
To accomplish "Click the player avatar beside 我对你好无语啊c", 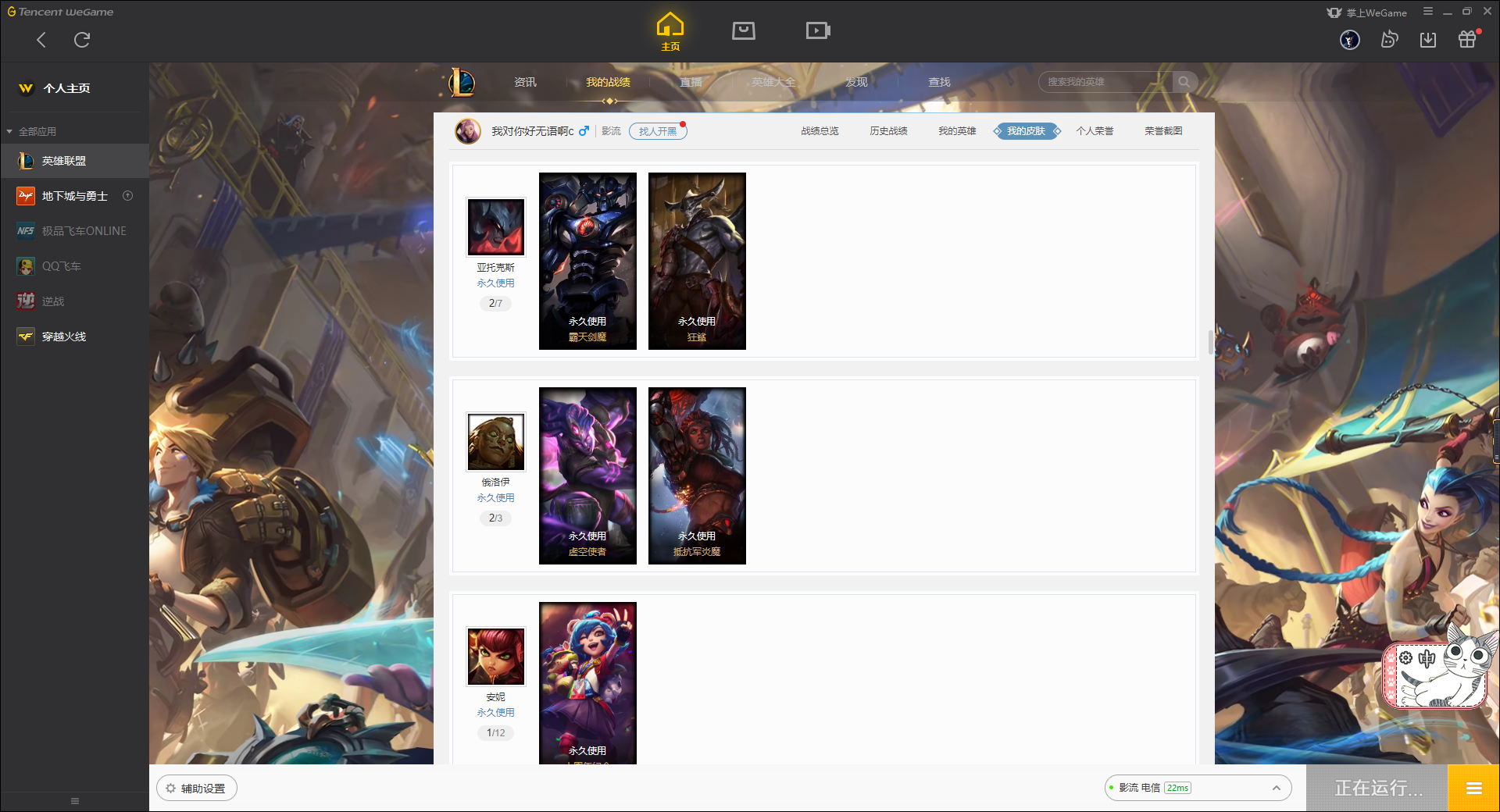I will 468,131.
